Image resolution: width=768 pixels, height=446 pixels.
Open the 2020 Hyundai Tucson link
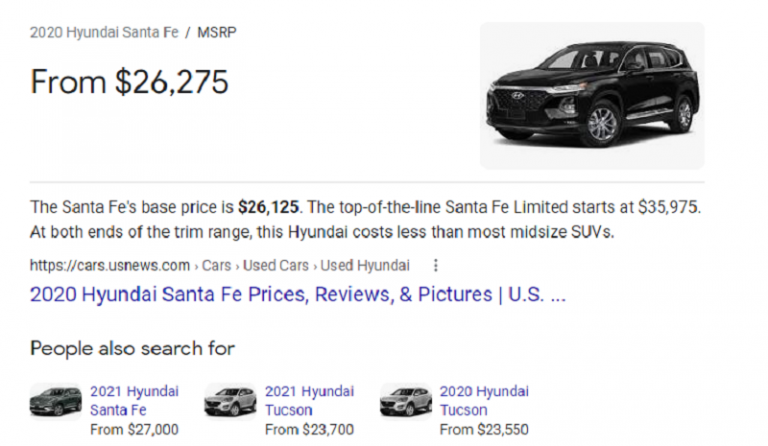pos(484,400)
